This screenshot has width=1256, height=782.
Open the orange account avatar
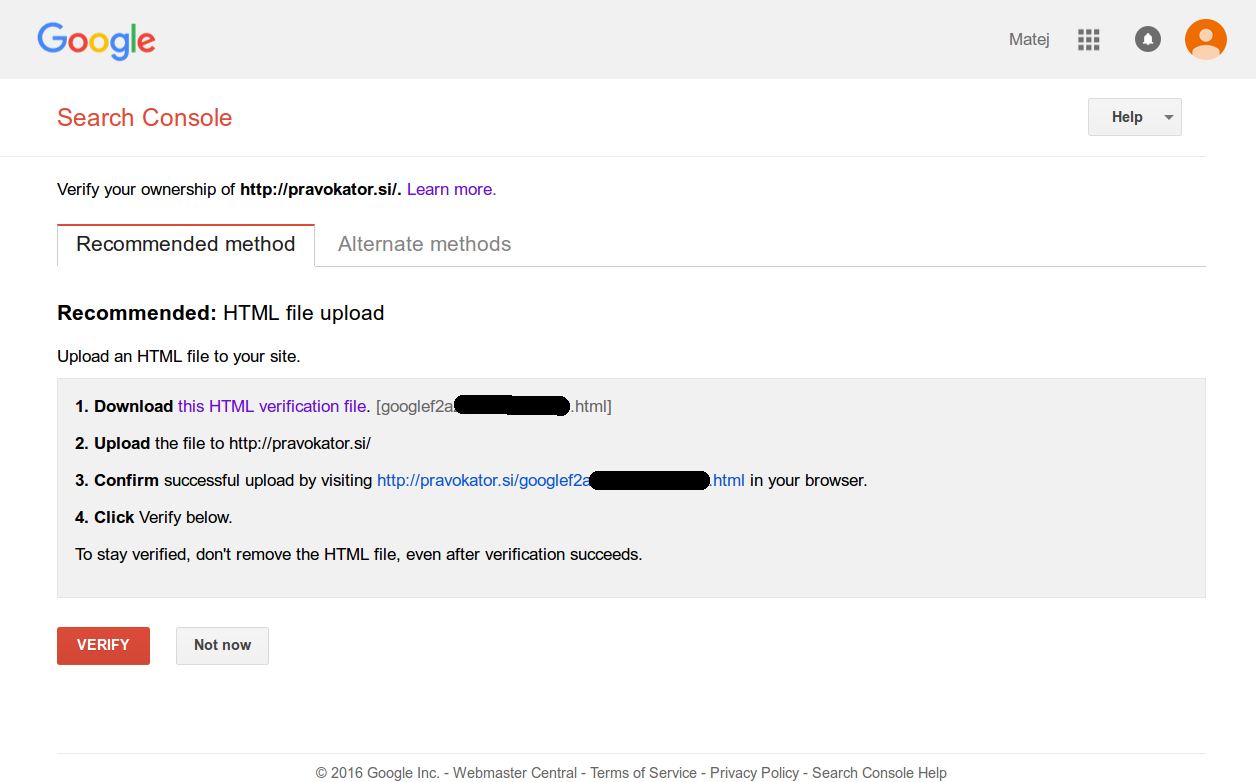pos(1205,40)
